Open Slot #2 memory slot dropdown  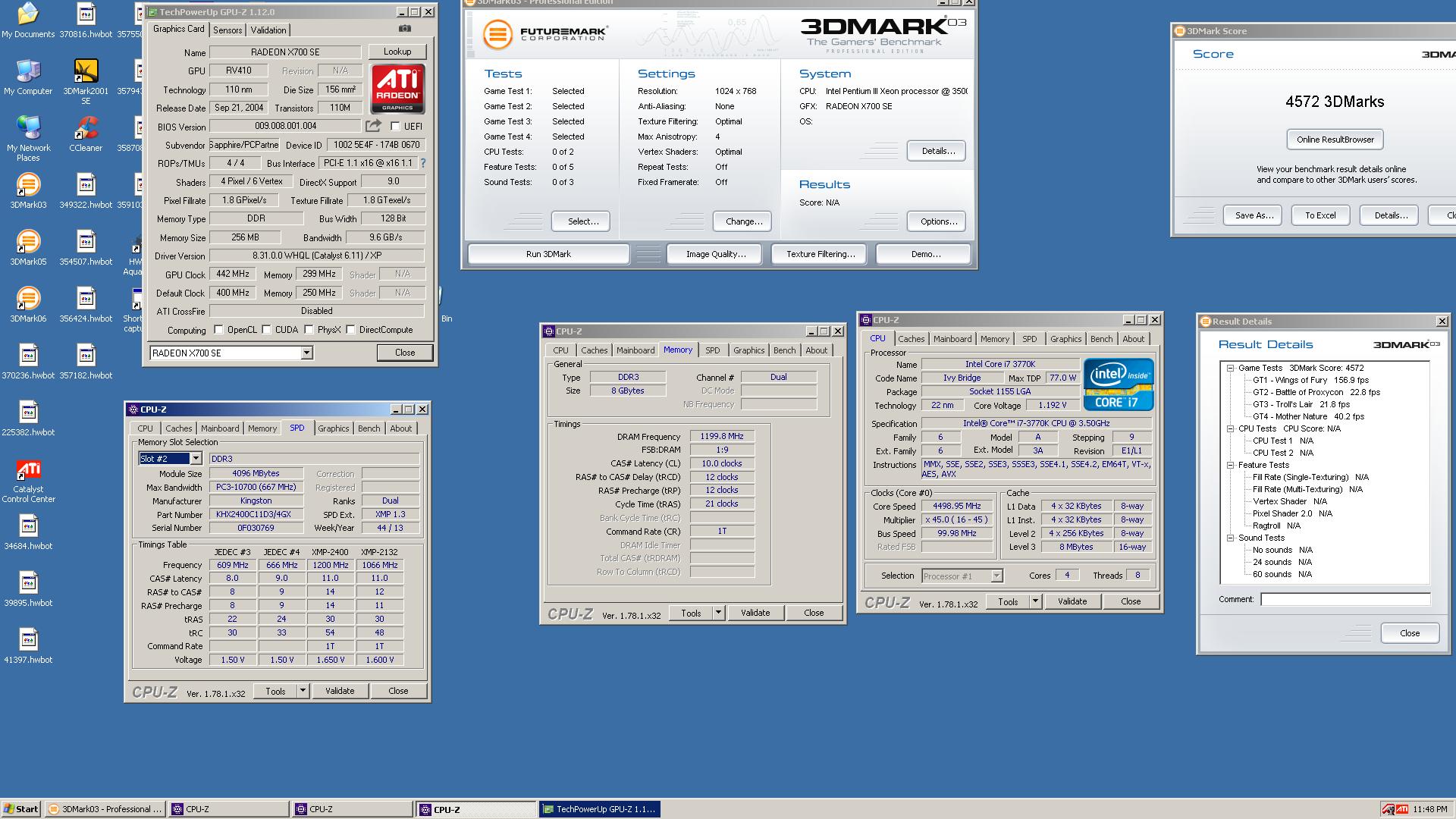point(195,459)
